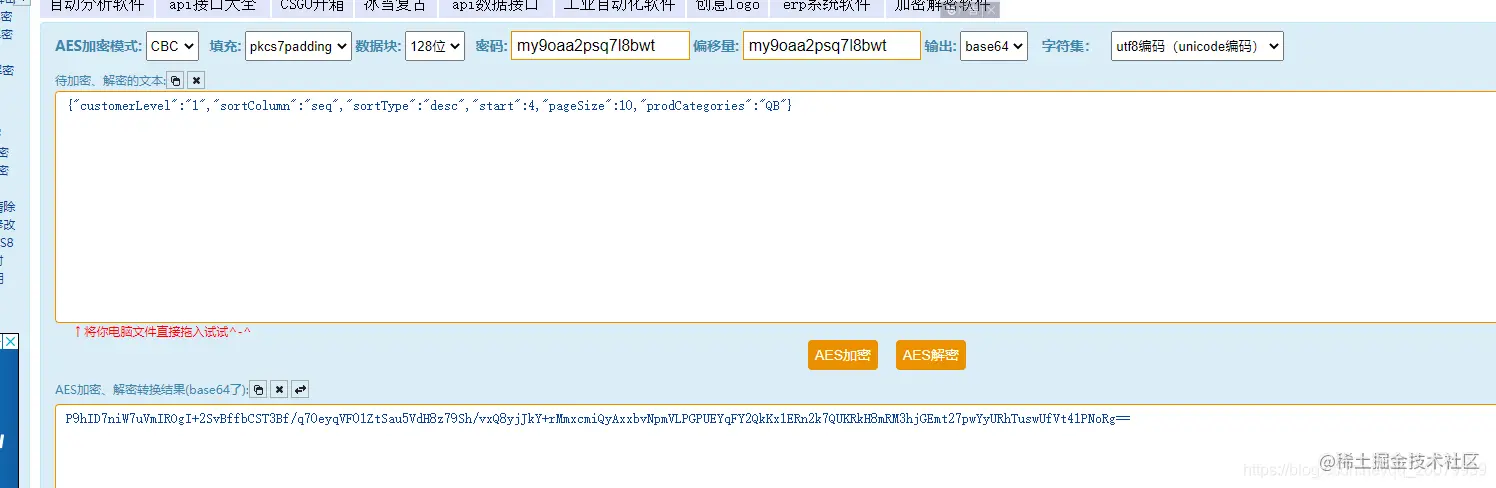Focus the 密码 password field
This screenshot has height=488, width=1496.
click(600, 46)
